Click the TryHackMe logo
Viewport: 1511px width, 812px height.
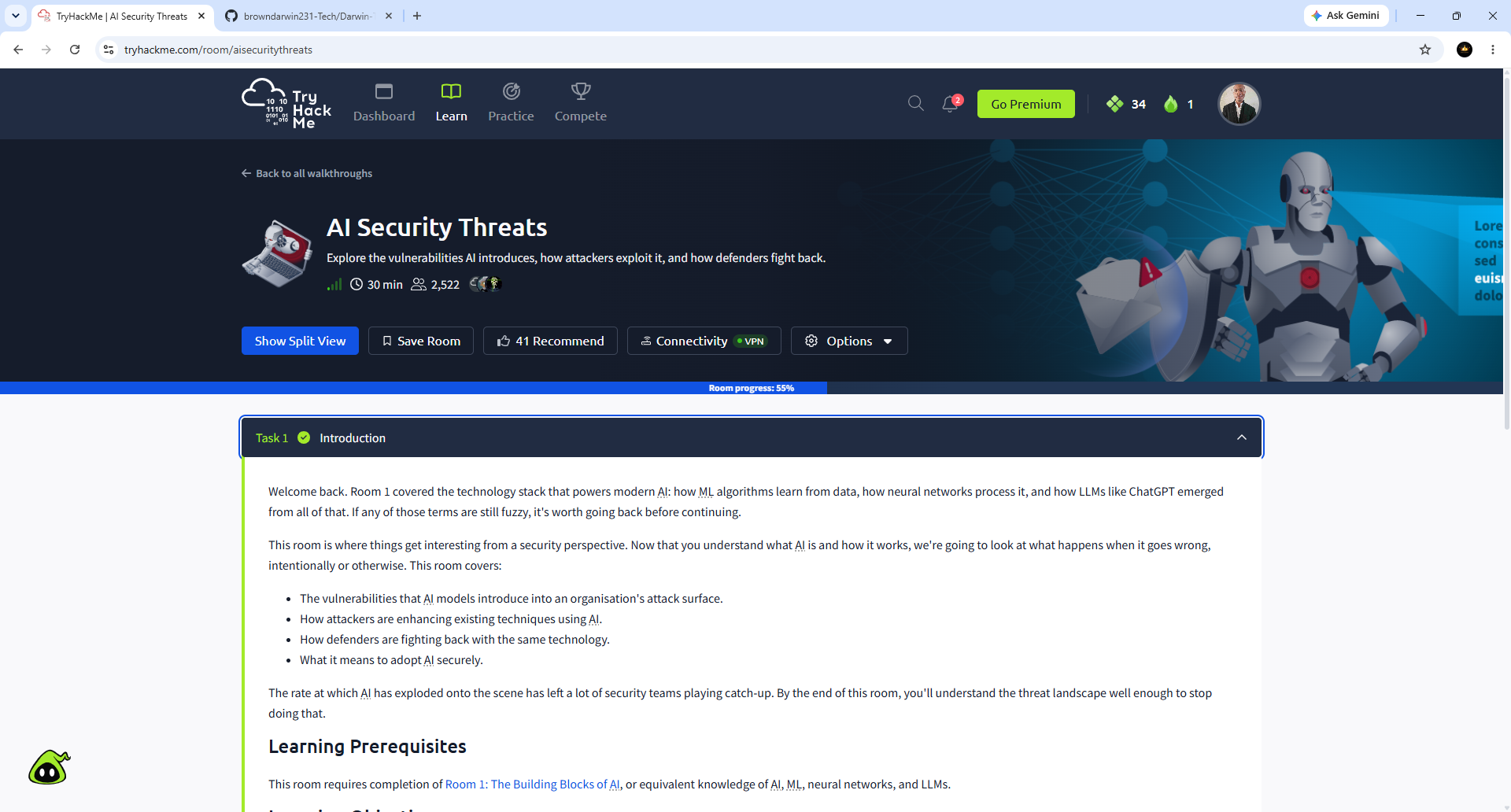click(286, 103)
